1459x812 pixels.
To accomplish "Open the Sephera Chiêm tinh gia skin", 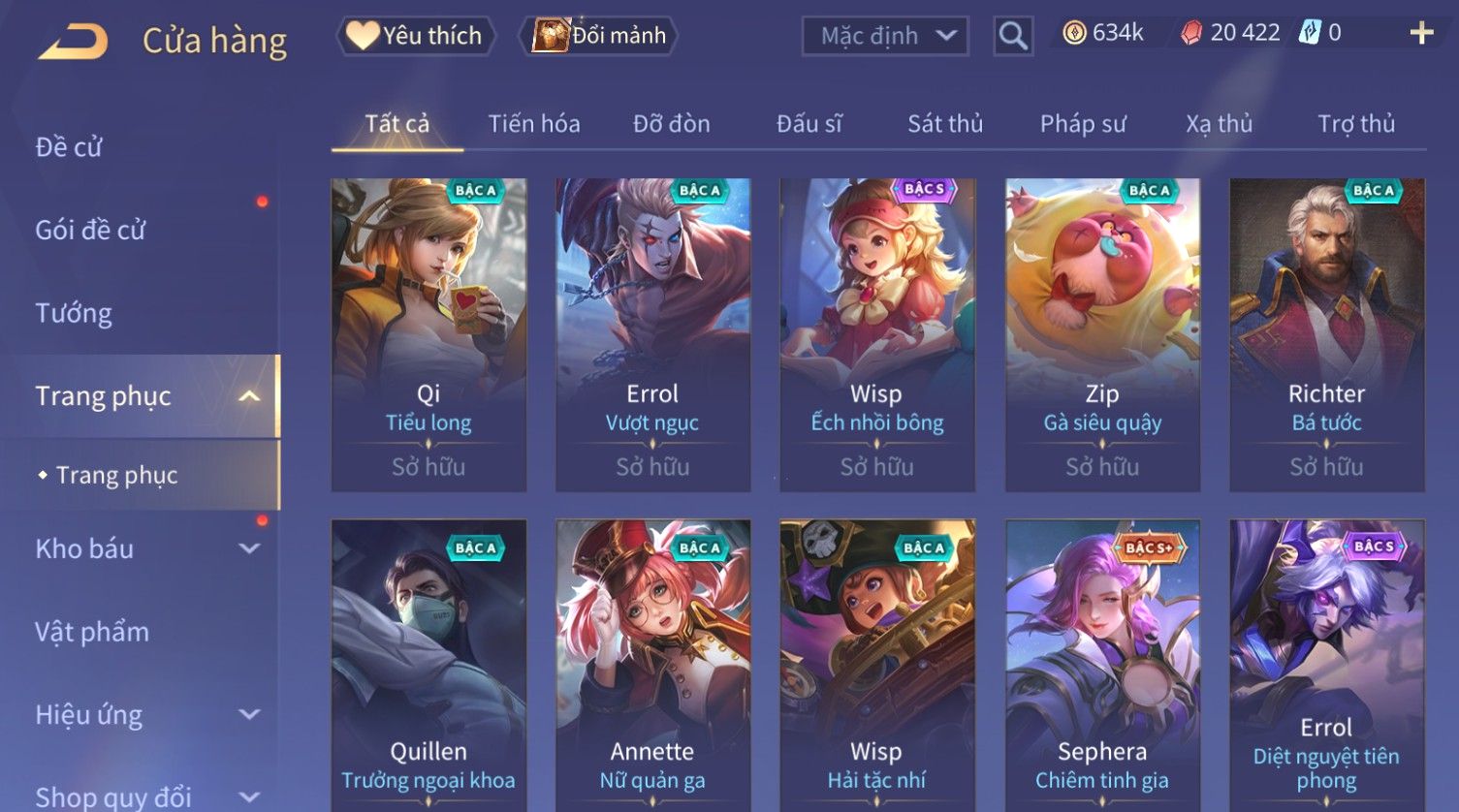I will pos(1102,665).
